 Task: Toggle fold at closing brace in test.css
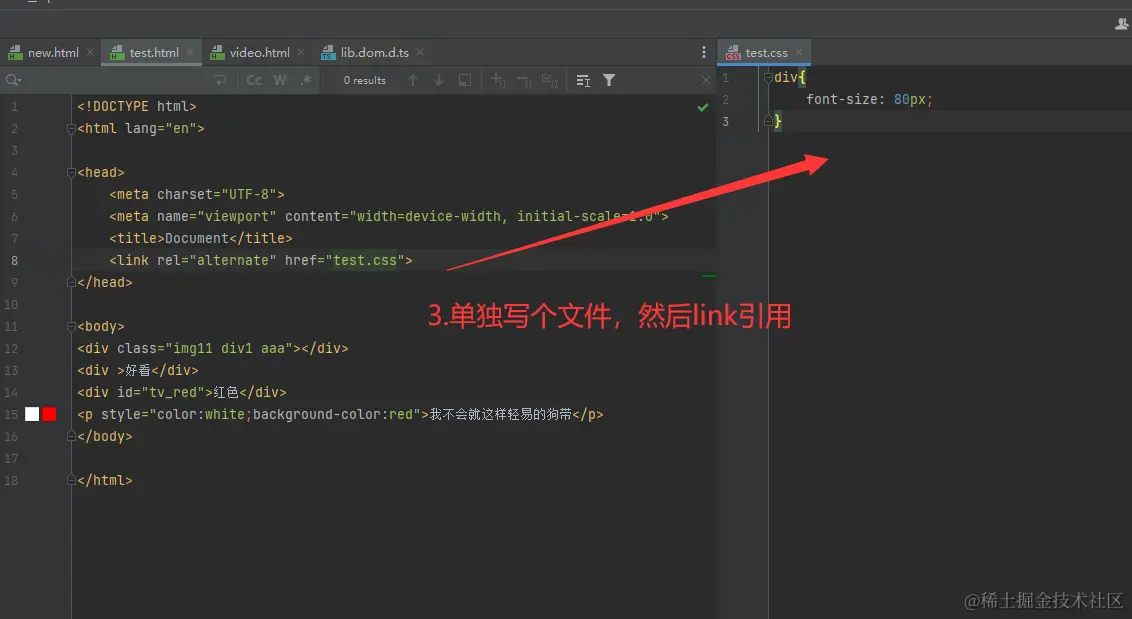(x=768, y=121)
